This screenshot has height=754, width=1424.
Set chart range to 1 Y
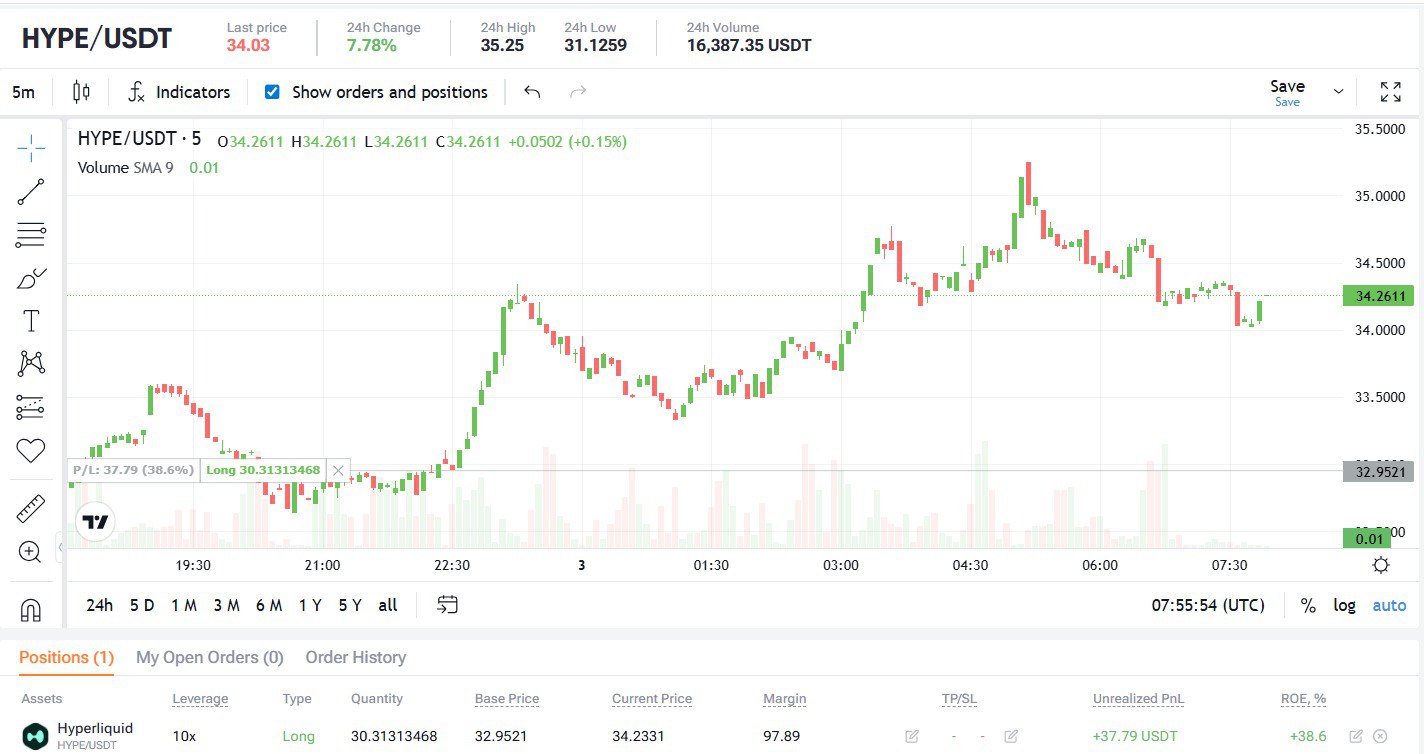pyautogui.click(x=310, y=605)
